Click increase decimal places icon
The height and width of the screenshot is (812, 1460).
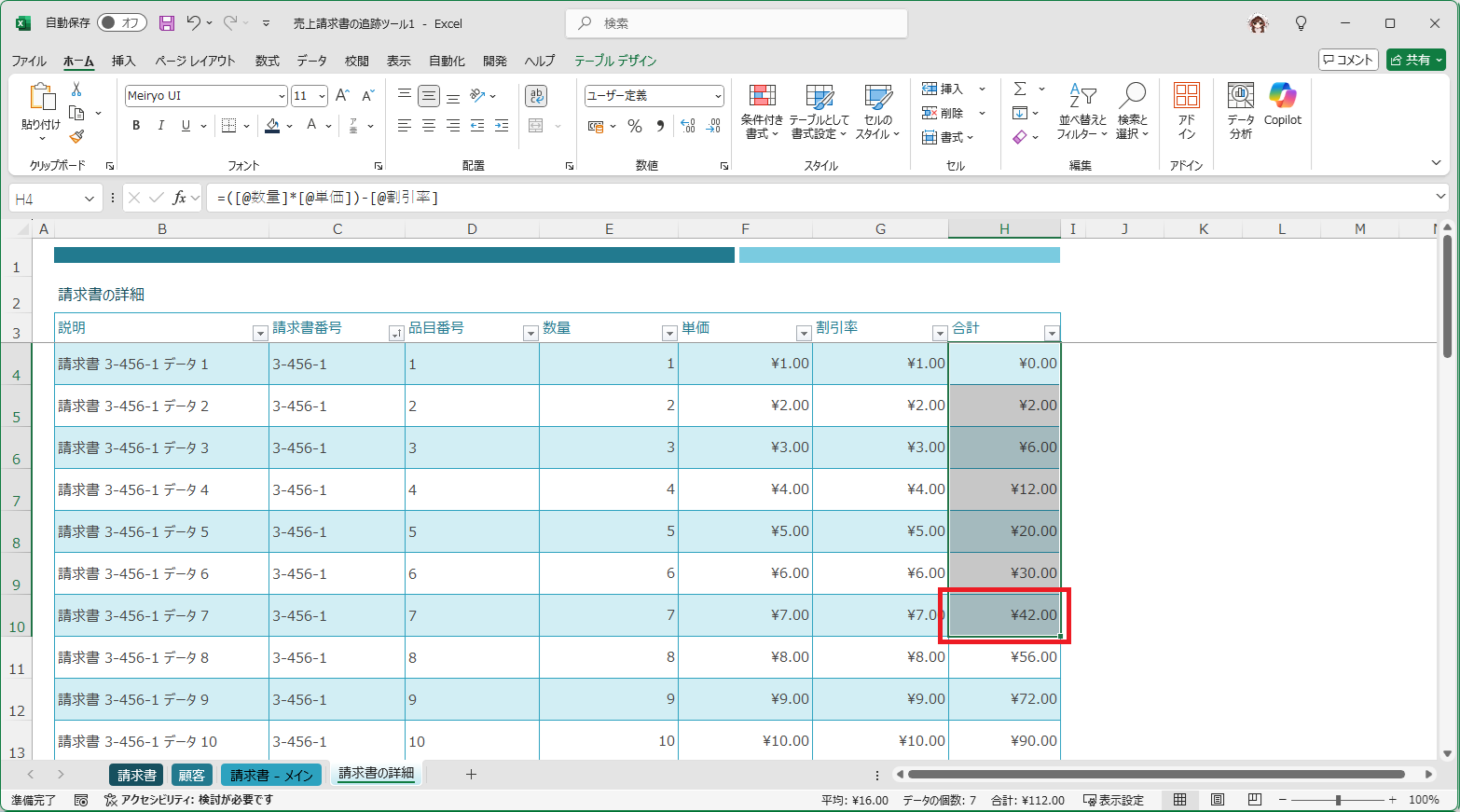[688, 126]
